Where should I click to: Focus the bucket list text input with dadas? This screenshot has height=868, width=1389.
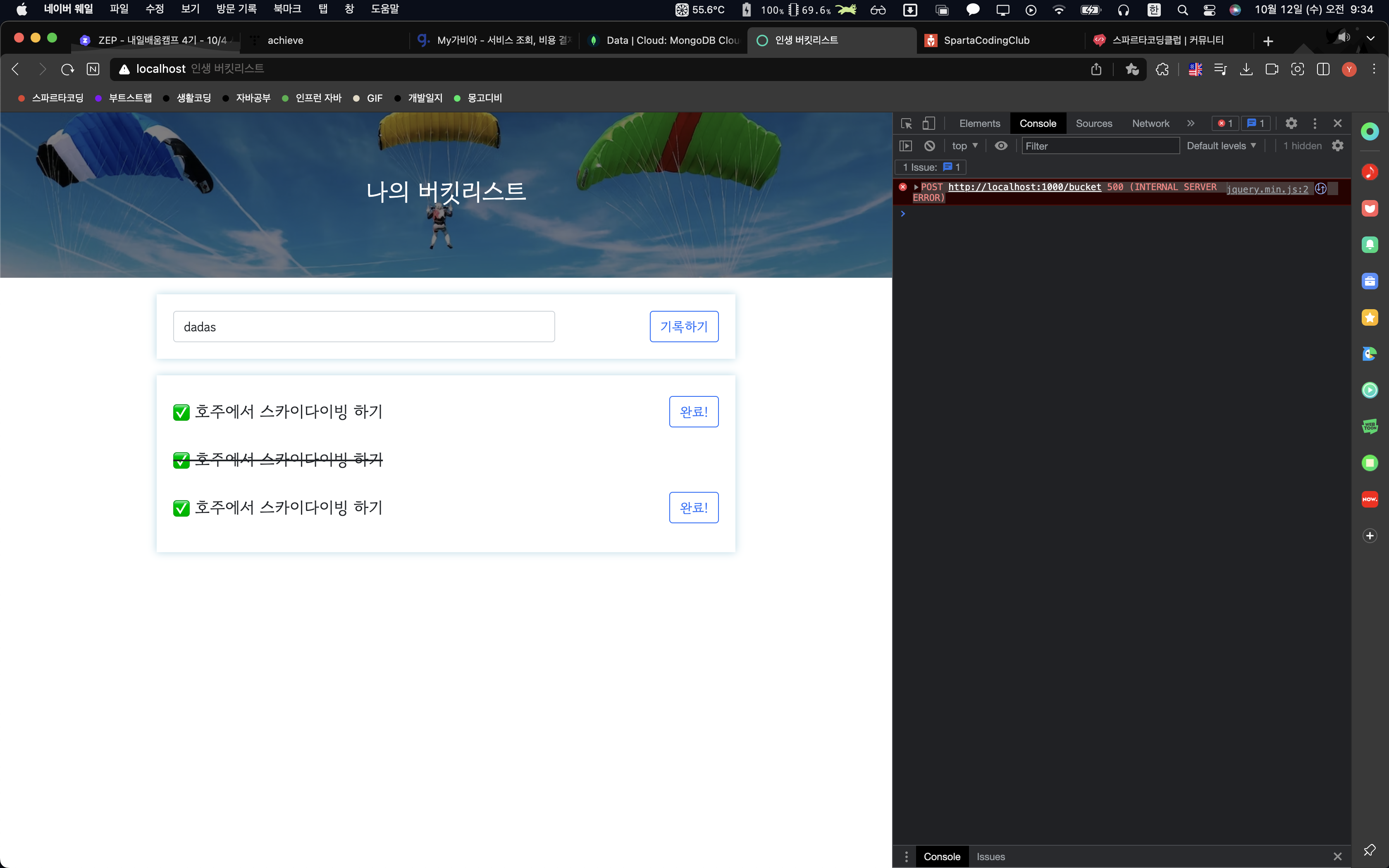coord(364,327)
